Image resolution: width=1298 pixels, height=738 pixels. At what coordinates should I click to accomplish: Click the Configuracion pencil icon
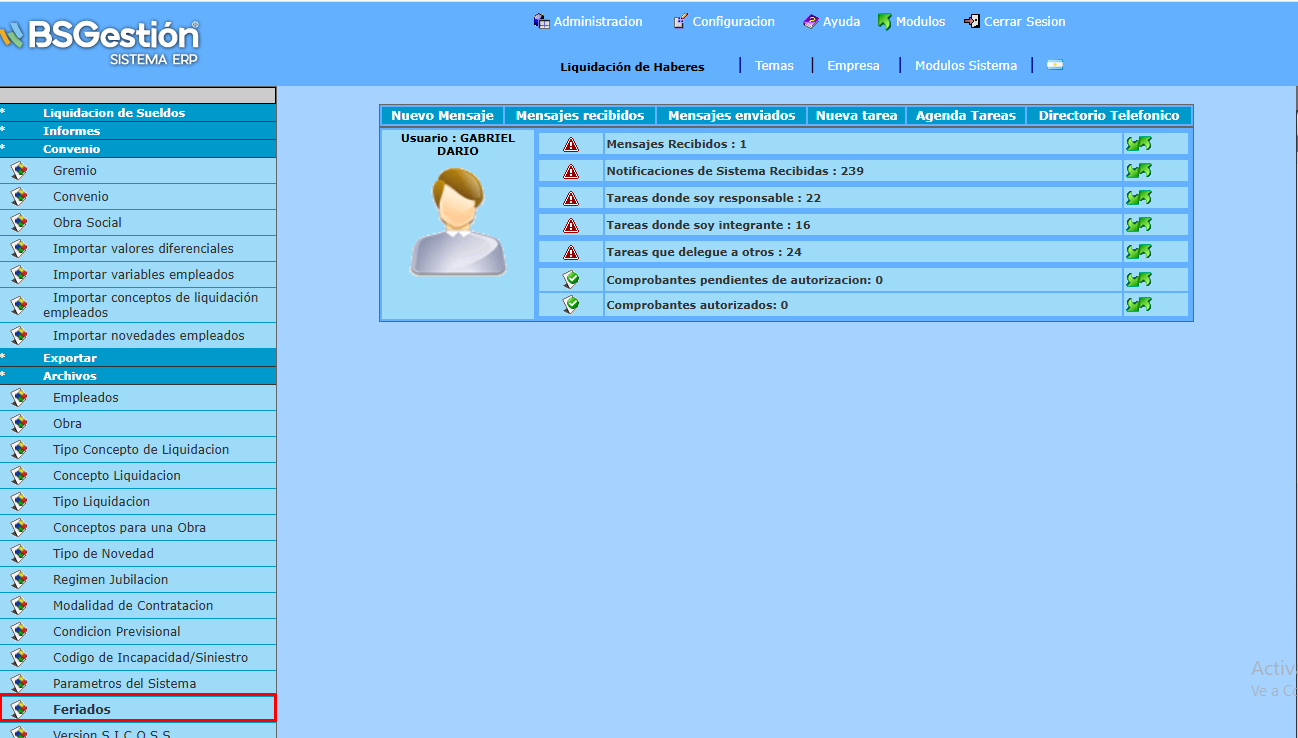click(x=680, y=21)
